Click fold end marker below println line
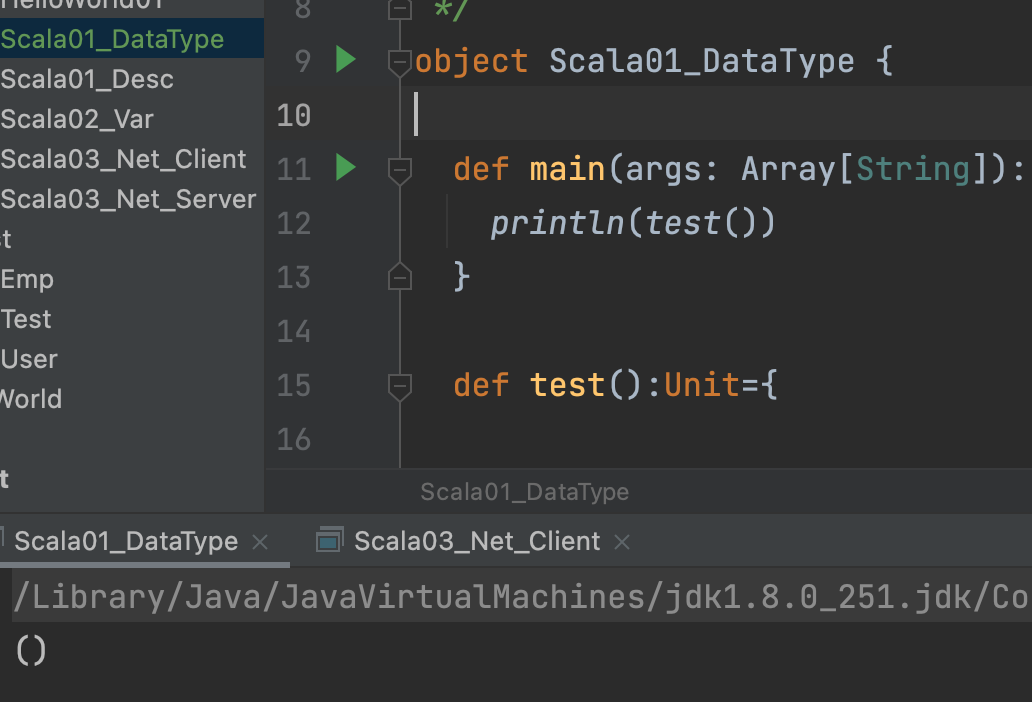This screenshot has width=1032, height=702. click(399, 276)
